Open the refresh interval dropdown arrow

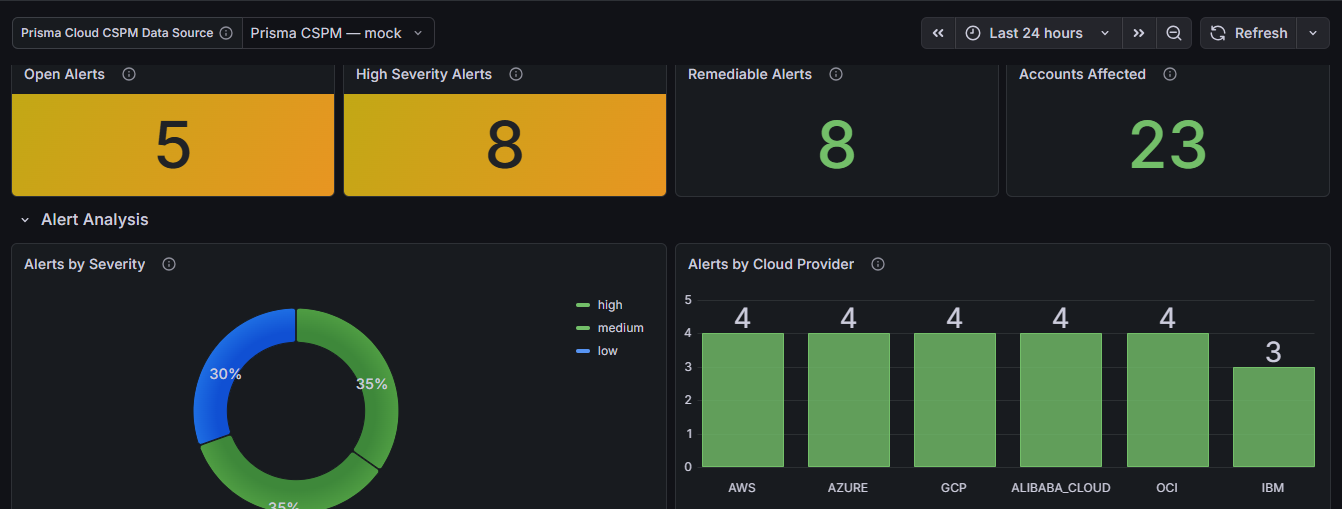coord(1313,33)
